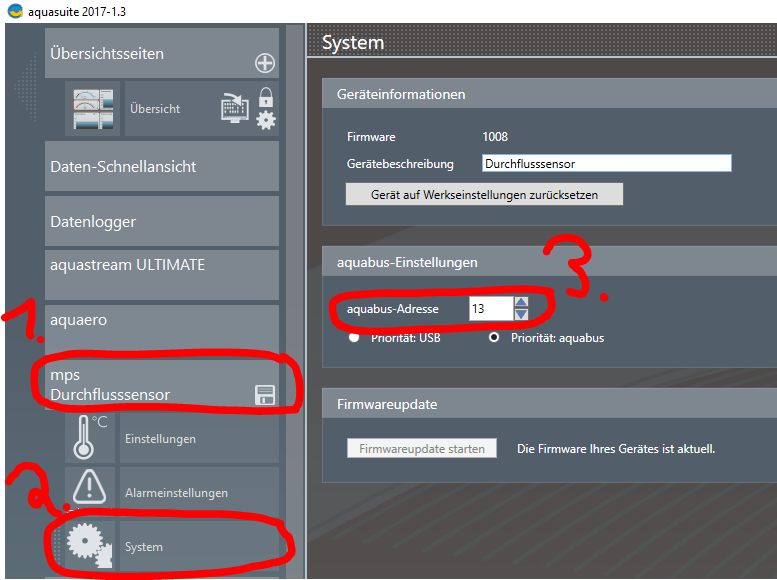
Task: Click into the Gerätebeschreibung text field
Action: (605, 163)
